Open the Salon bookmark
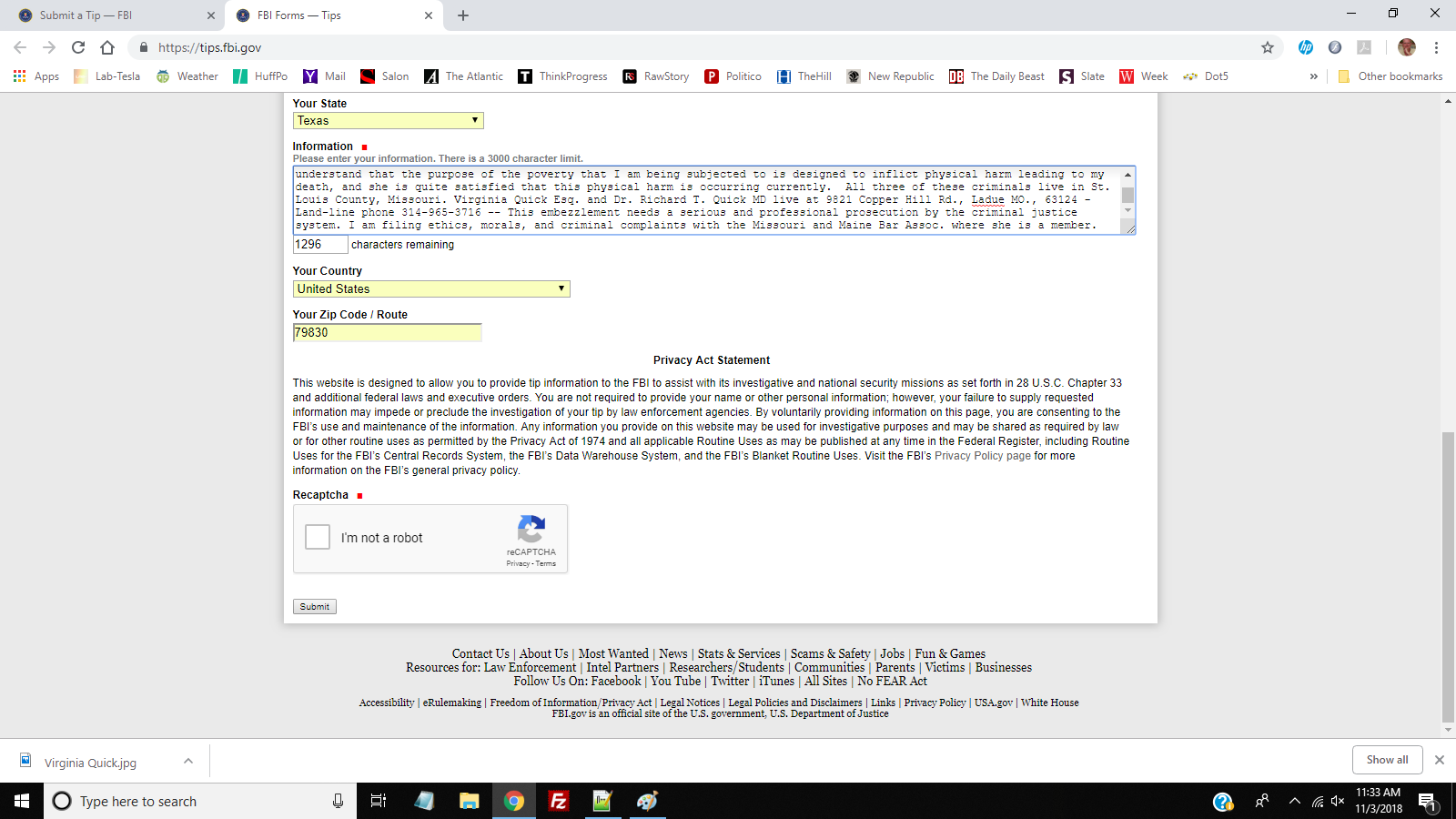Screen dimensions: 1456x819 (385, 76)
